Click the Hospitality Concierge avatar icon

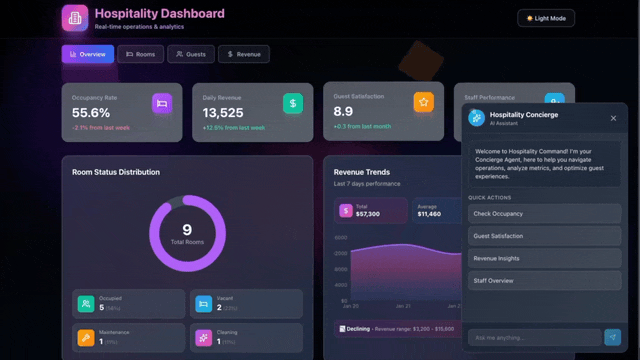pyautogui.click(x=476, y=118)
